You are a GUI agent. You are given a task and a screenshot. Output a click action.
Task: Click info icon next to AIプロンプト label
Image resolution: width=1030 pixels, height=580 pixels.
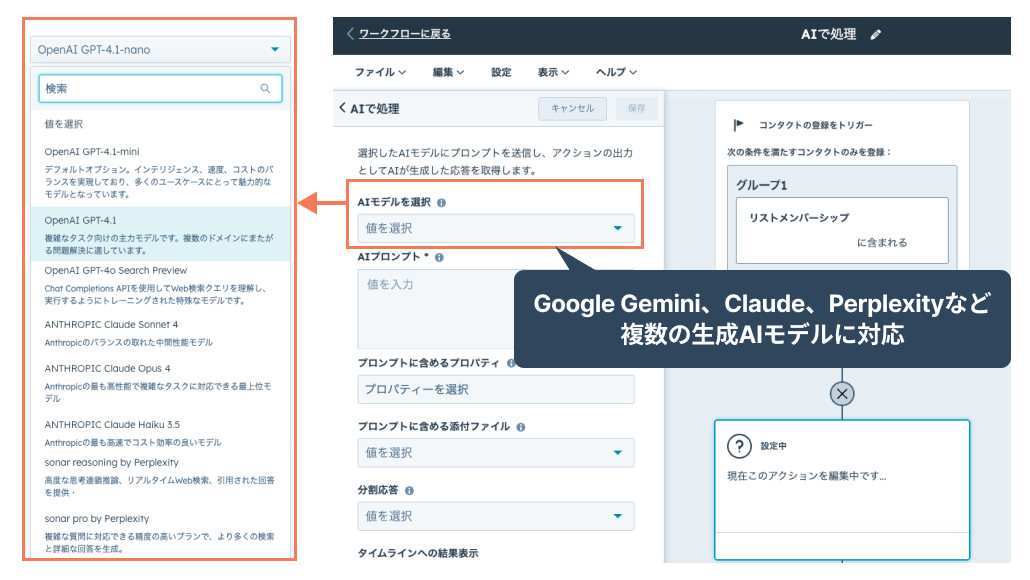click(x=439, y=257)
